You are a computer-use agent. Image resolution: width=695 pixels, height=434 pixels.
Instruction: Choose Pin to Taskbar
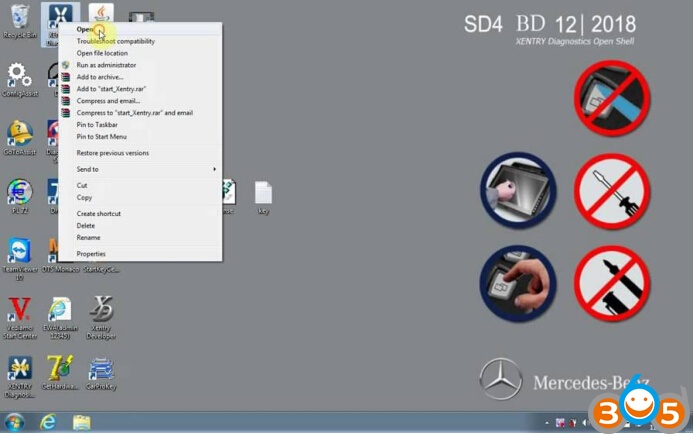point(141,125)
